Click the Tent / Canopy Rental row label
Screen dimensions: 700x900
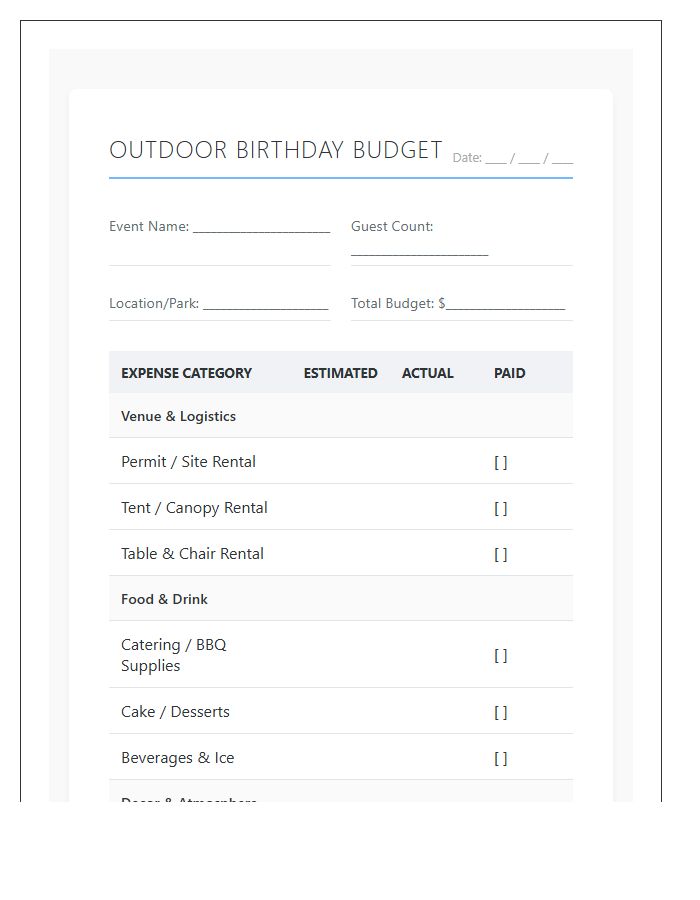(194, 508)
